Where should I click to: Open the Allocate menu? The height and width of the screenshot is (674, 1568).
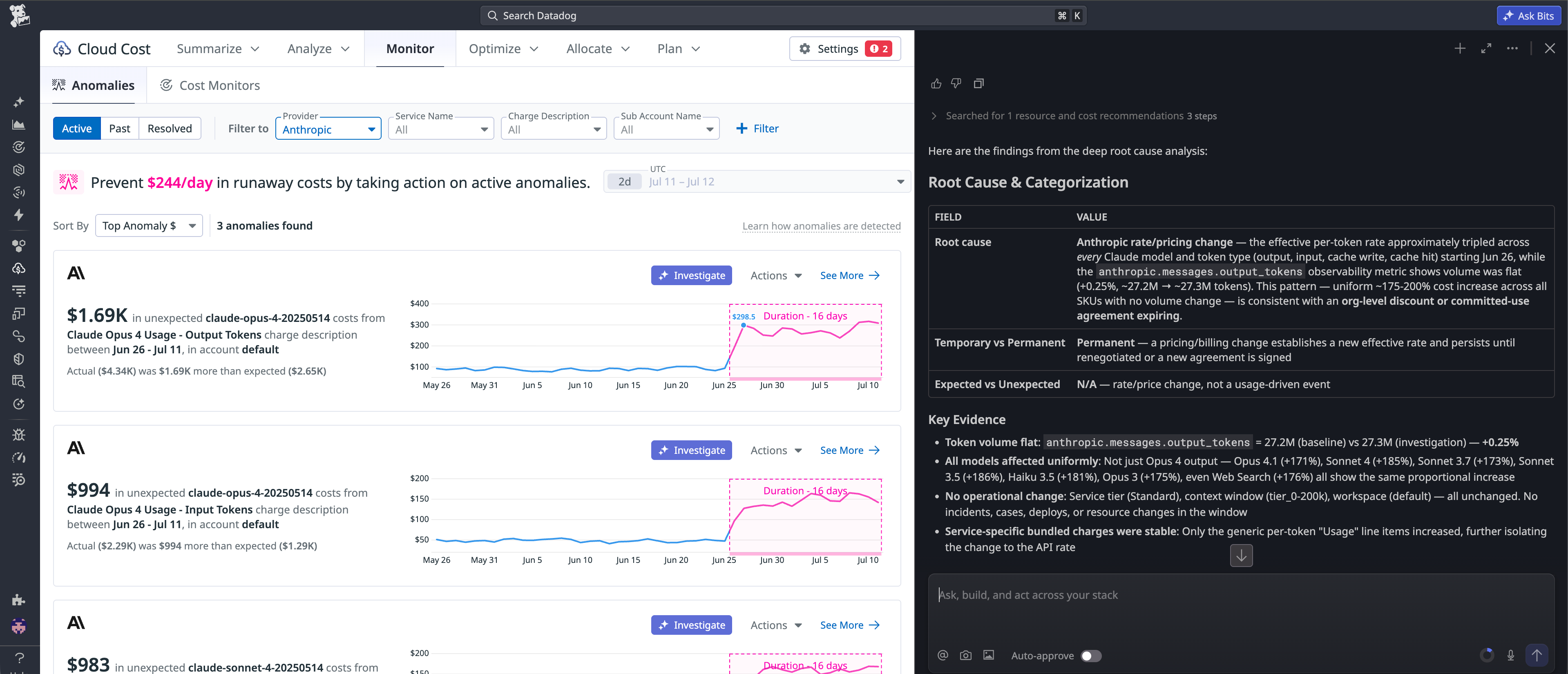pos(598,49)
